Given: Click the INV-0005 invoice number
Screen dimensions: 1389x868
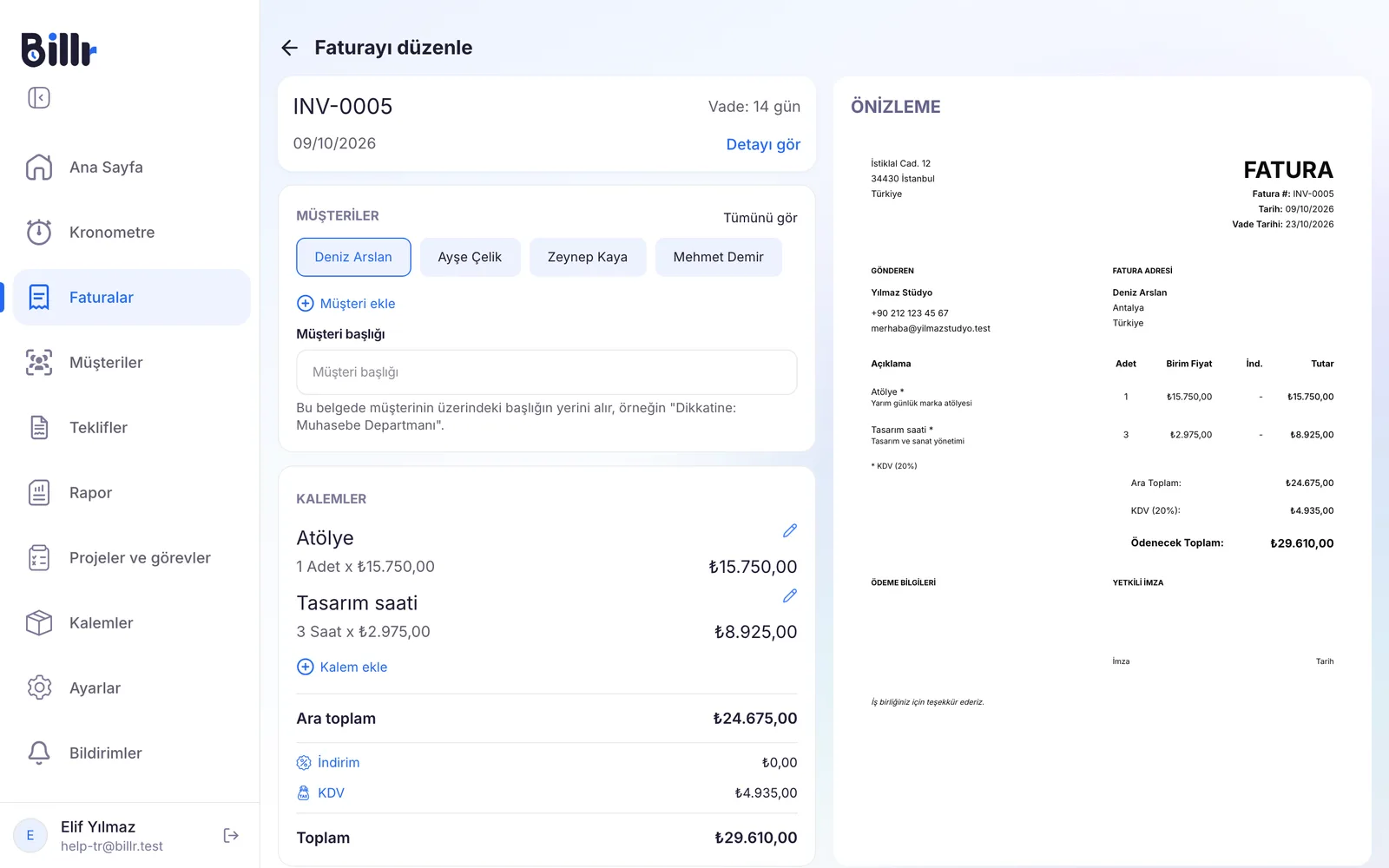Looking at the screenshot, I should tap(343, 106).
